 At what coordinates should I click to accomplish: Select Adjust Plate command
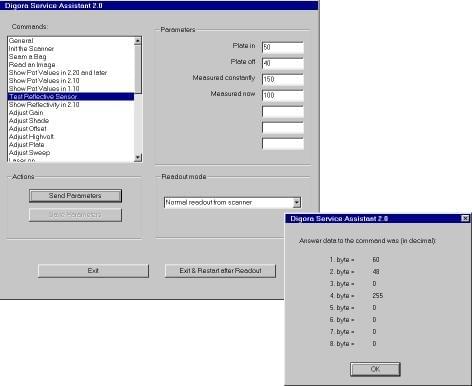tap(71, 145)
